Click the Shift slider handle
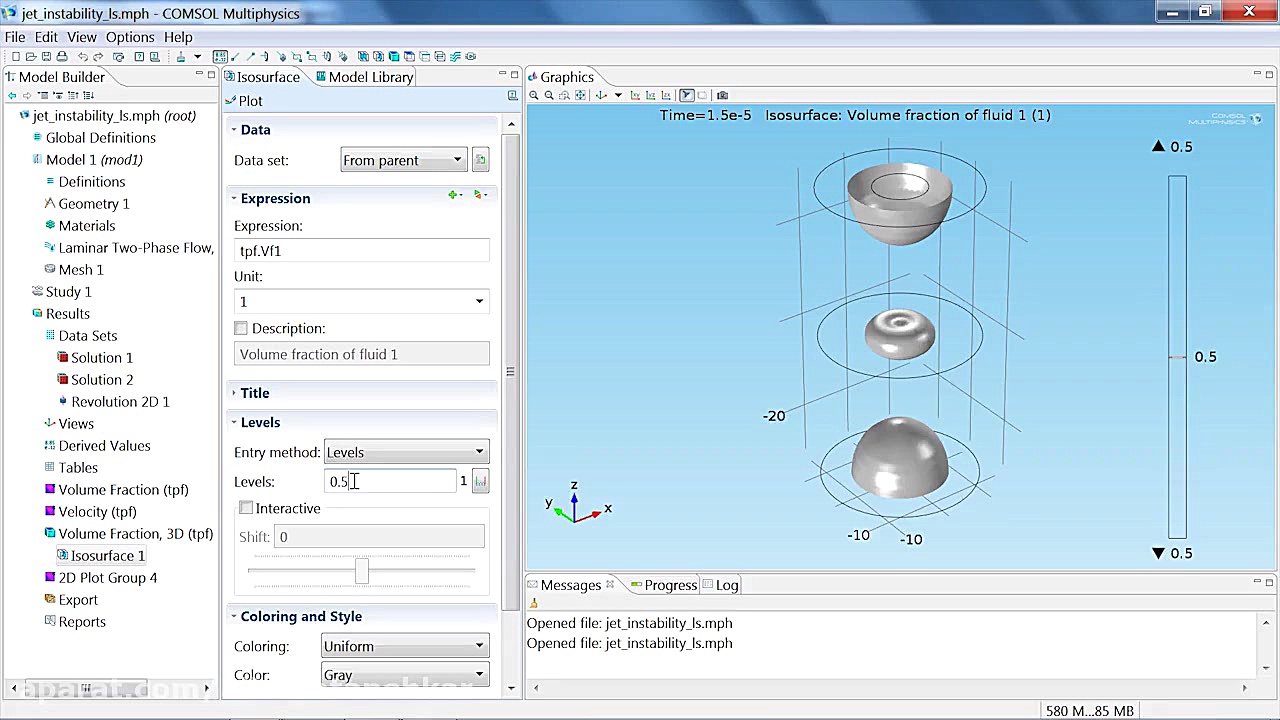The width and height of the screenshot is (1280, 720). pos(361,570)
